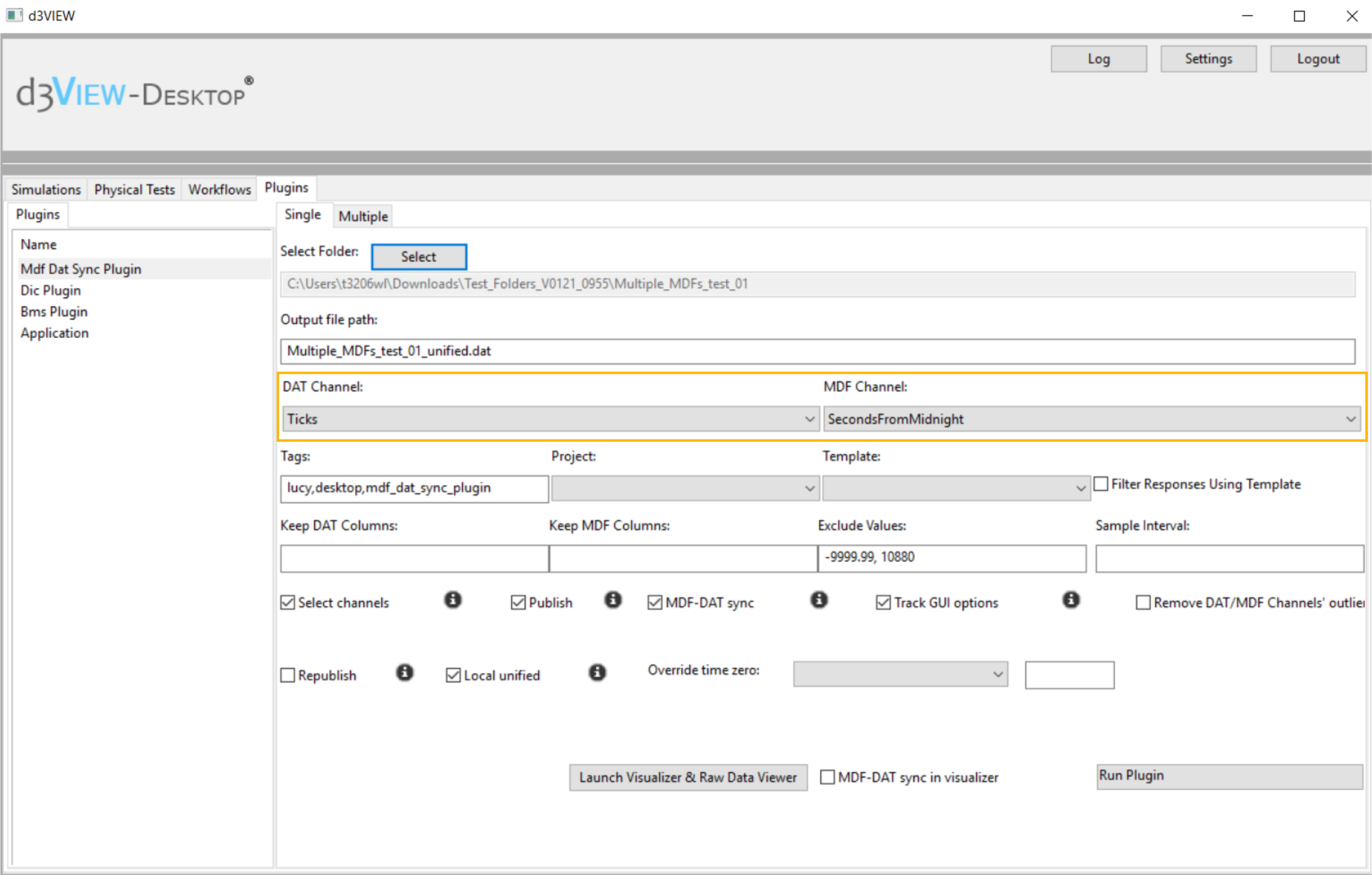Open the Settings button
This screenshot has height=875, width=1372.
pos(1208,59)
